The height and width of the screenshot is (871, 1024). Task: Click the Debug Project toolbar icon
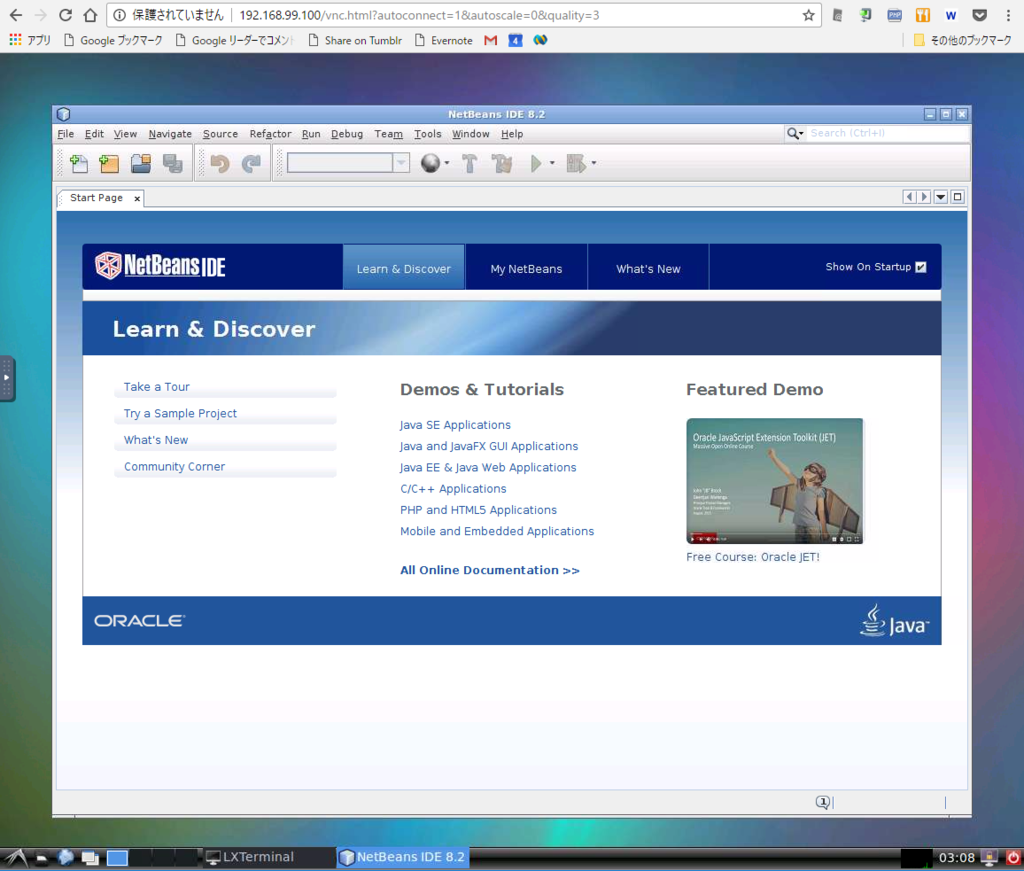tap(576, 163)
